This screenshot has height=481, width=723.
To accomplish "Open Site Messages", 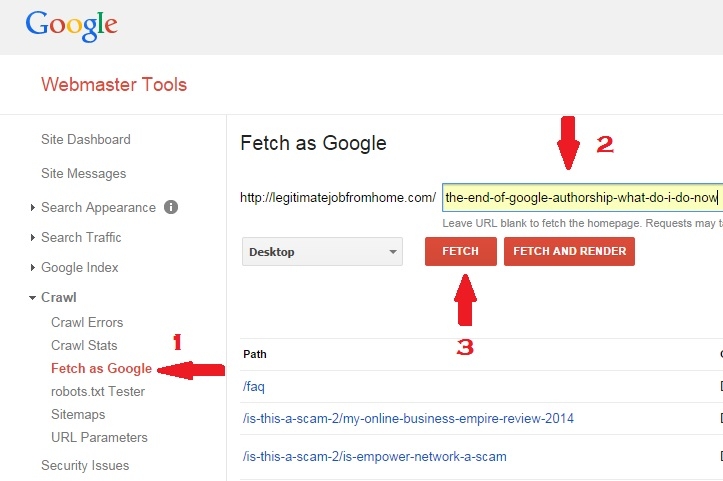I will click(83, 173).
